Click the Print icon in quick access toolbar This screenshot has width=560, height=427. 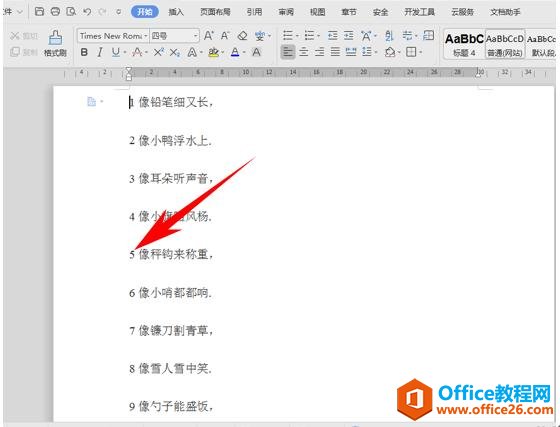pyautogui.click(x=55, y=12)
